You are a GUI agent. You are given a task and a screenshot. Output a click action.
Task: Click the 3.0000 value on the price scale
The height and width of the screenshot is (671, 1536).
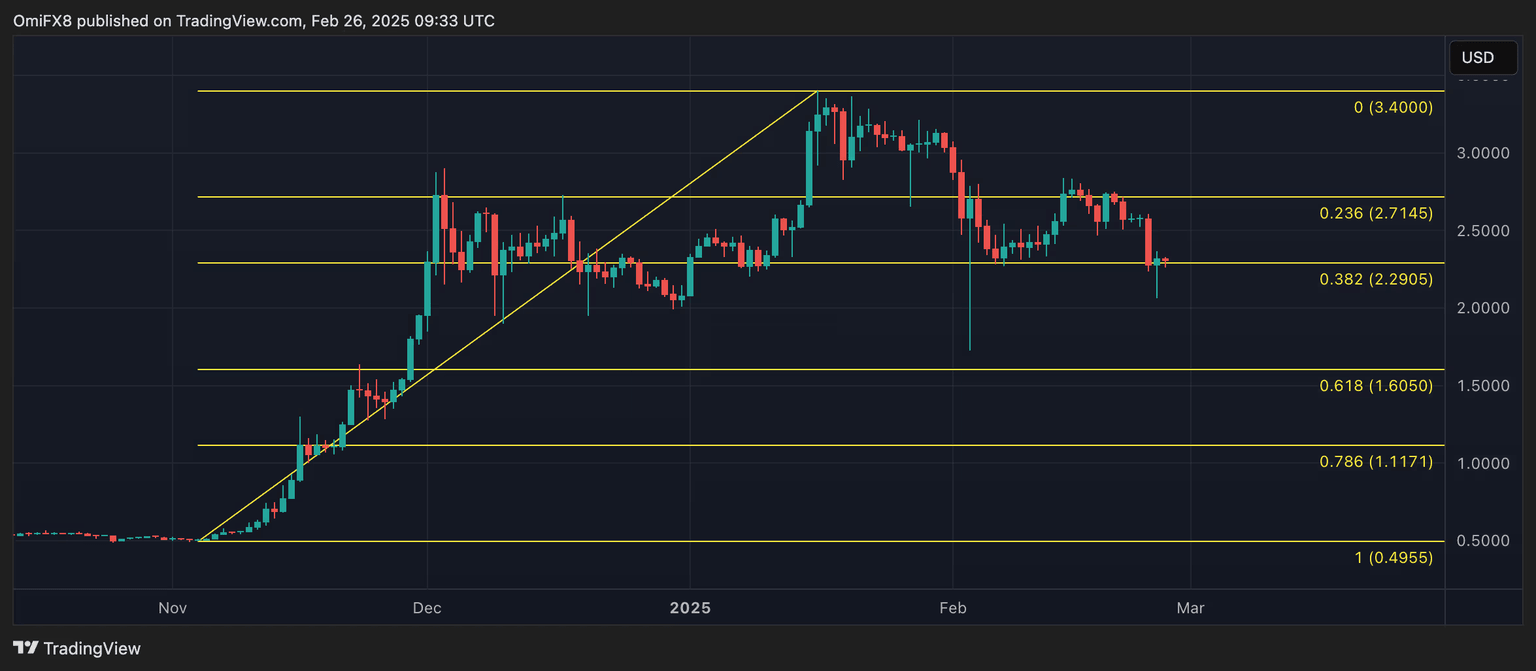pyautogui.click(x=1481, y=152)
